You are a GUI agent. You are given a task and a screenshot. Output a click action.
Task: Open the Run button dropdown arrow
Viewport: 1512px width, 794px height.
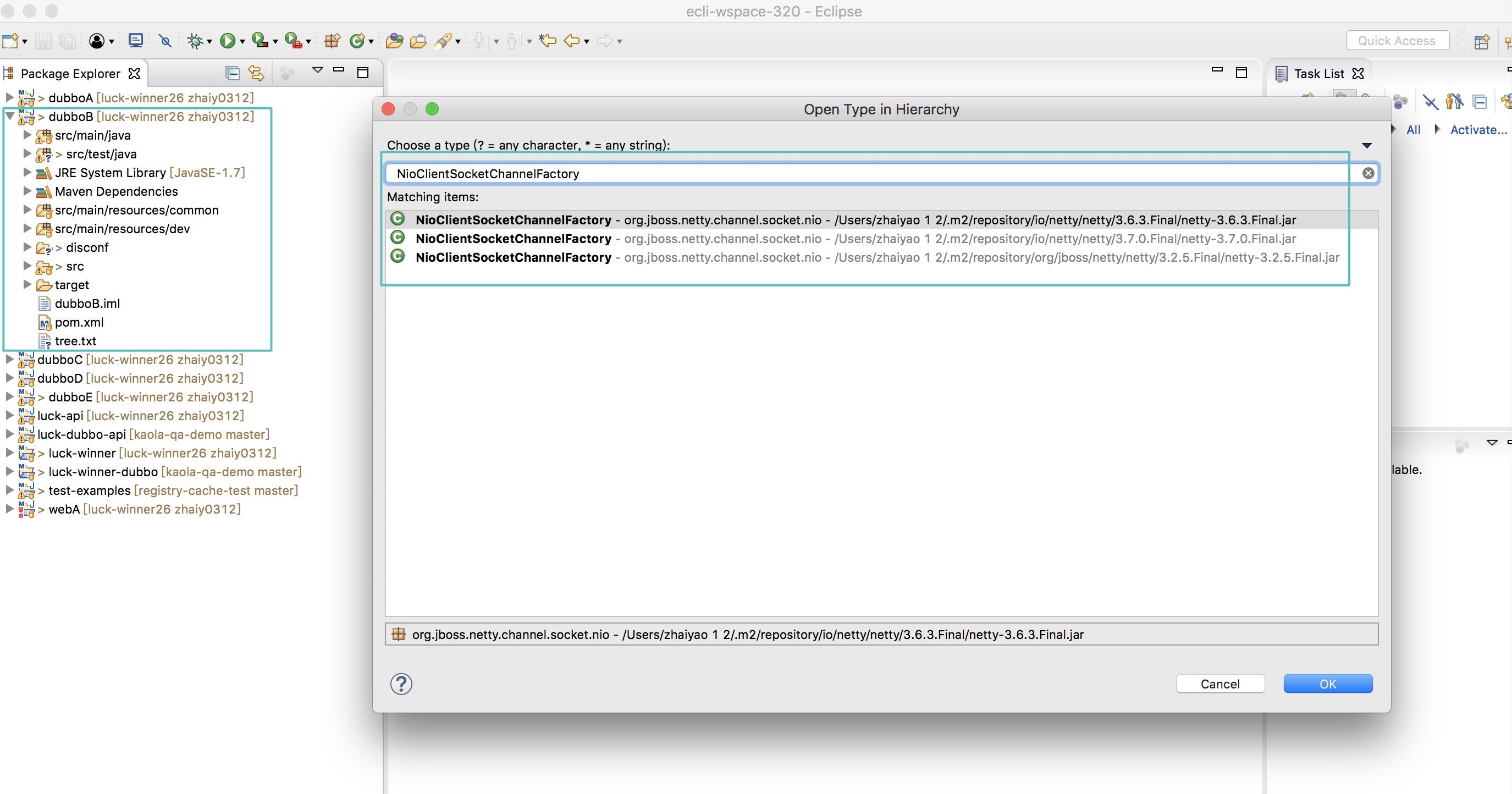(x=242, y=42)
